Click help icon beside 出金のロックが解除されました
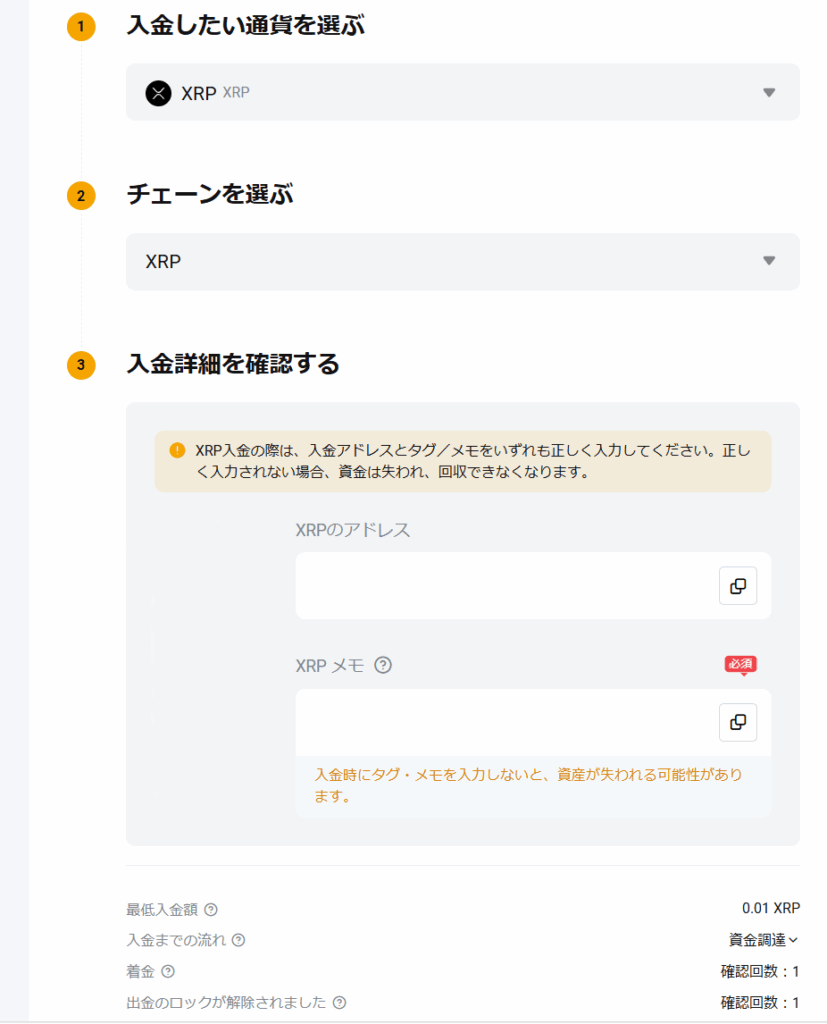827x1024 pixels. click(339, 1002)
